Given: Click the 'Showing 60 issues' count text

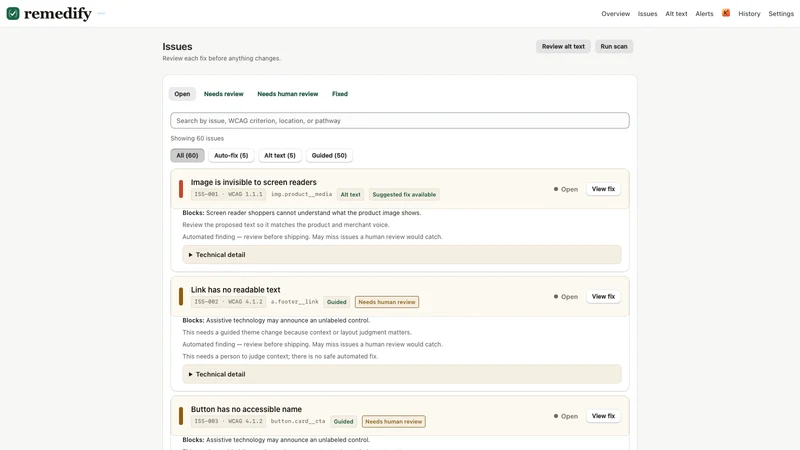Looking at the screenshot, I should coord(197,138).
